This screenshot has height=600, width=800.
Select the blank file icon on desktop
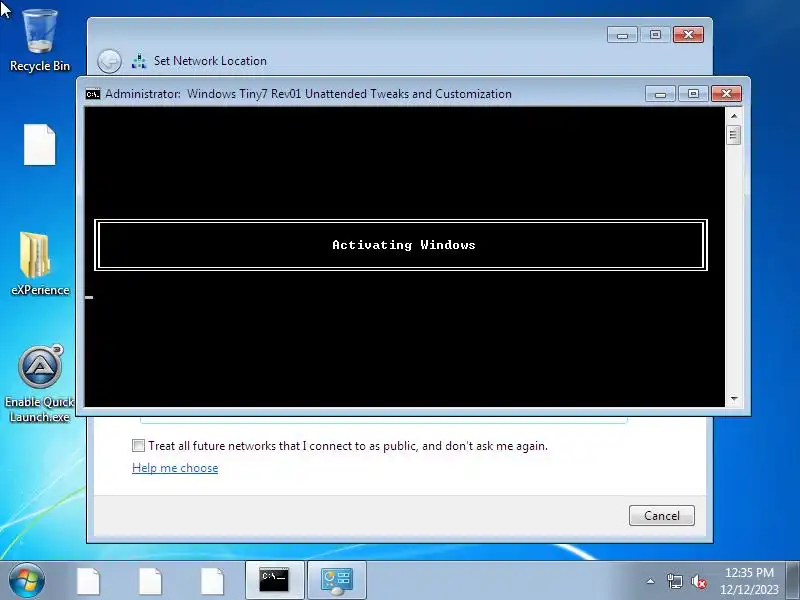40,144
